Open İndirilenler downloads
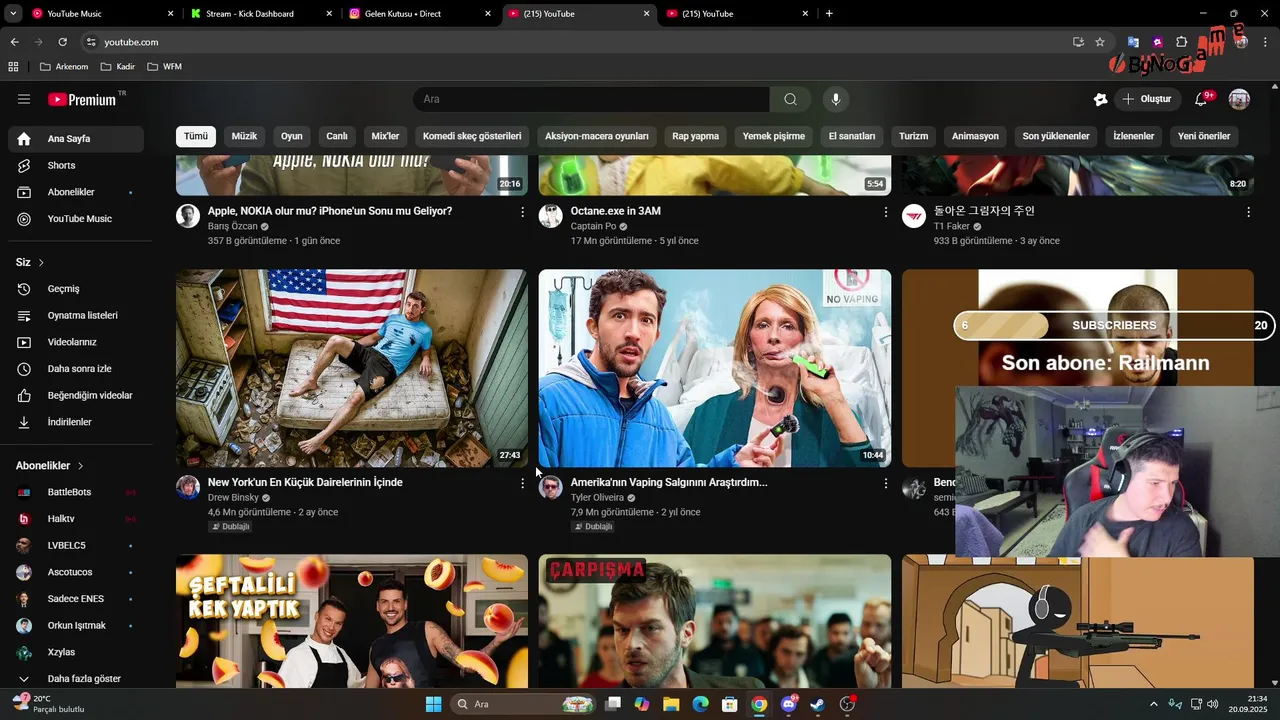 76,422
